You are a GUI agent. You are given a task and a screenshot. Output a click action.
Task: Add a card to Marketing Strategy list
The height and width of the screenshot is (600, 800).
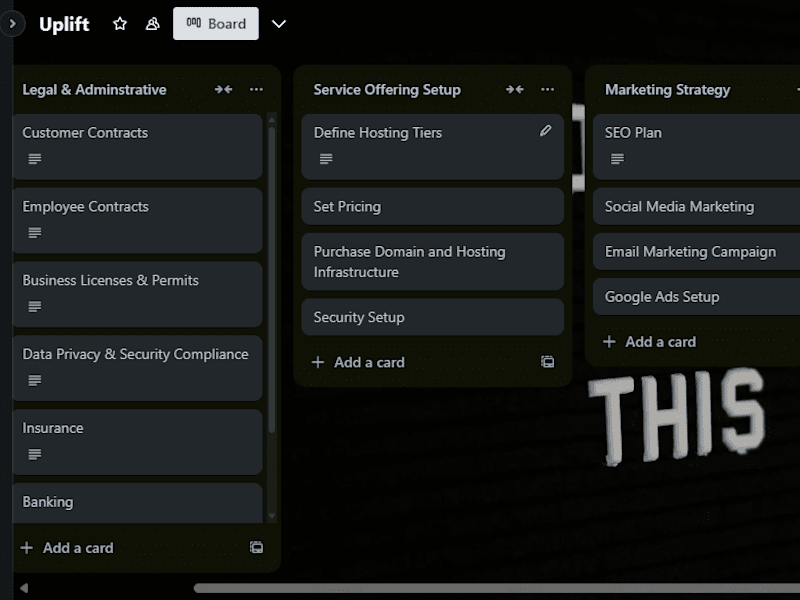click(649, 342)
